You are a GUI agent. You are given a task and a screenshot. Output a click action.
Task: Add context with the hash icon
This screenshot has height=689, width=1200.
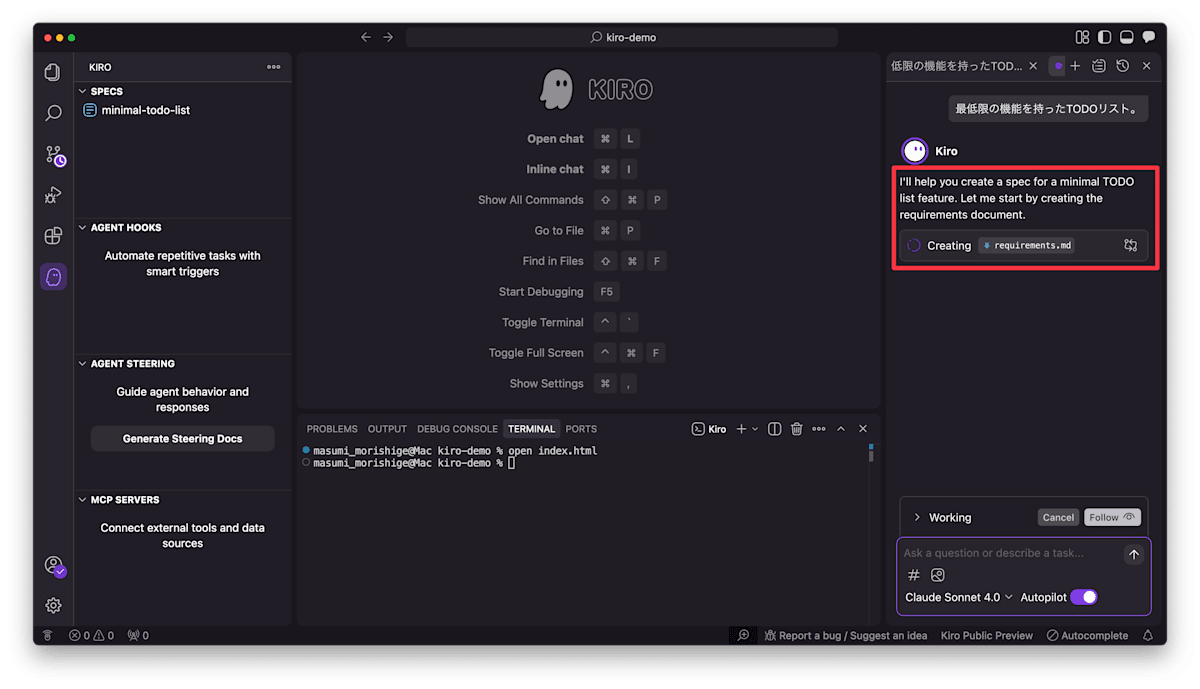coord(913,575)
